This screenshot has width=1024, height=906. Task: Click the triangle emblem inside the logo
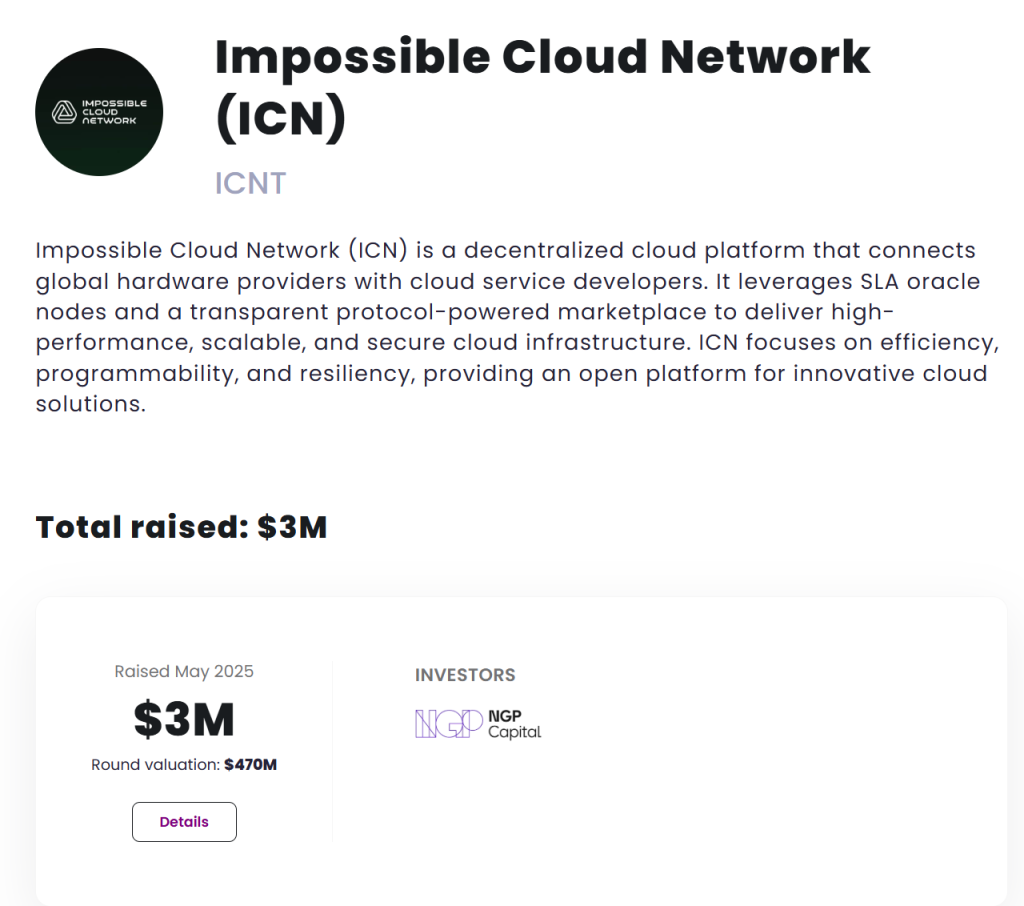[x=64, y=112]
